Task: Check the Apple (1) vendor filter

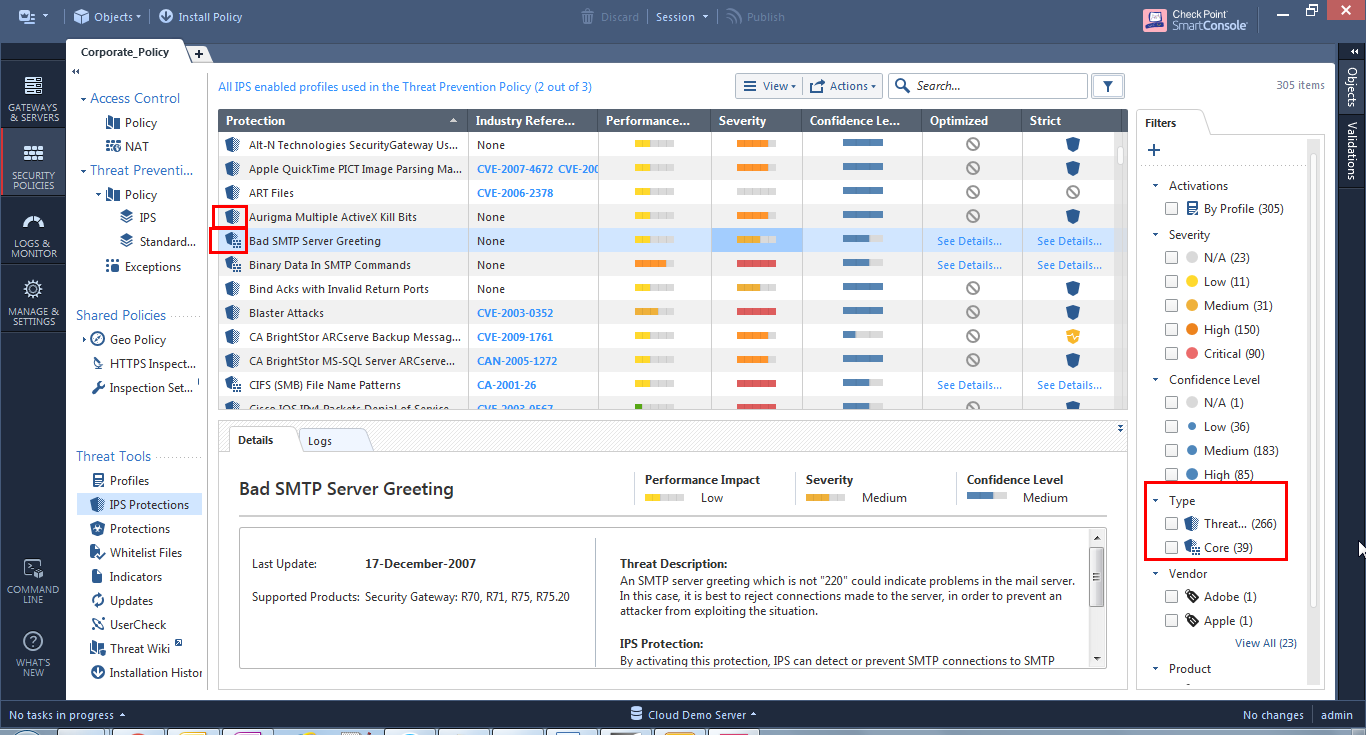Action: (1171, 621)
